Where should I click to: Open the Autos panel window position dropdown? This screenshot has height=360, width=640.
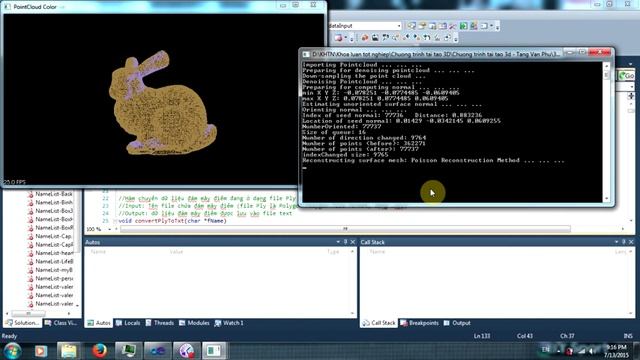tap(338, 242)
